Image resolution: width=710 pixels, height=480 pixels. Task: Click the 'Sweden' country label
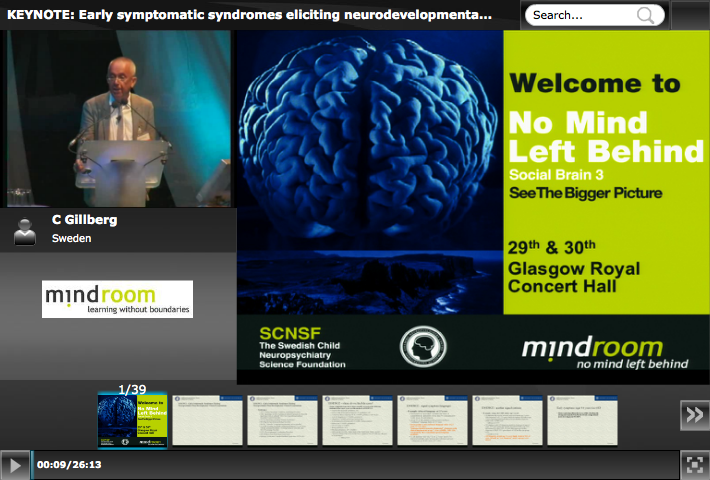pyautogui.click(x=72, y=238)
